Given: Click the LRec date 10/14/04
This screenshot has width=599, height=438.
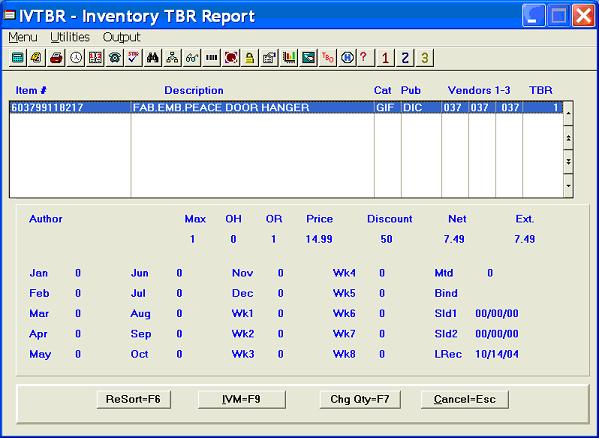Looking at the screenshot, I should click(497, 354).
